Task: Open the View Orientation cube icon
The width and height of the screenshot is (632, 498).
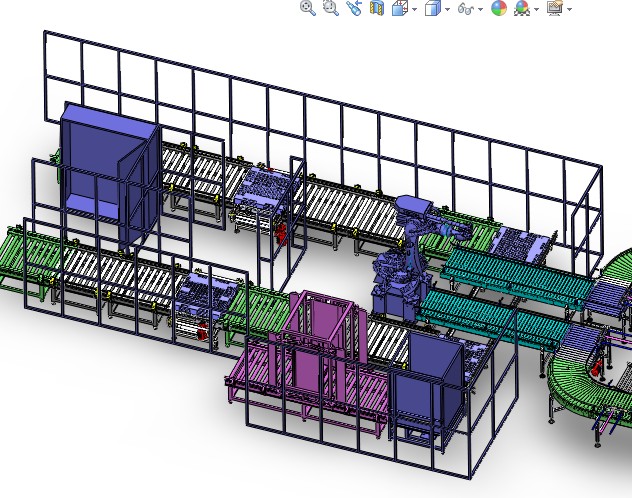Action: tap(400, 8)
